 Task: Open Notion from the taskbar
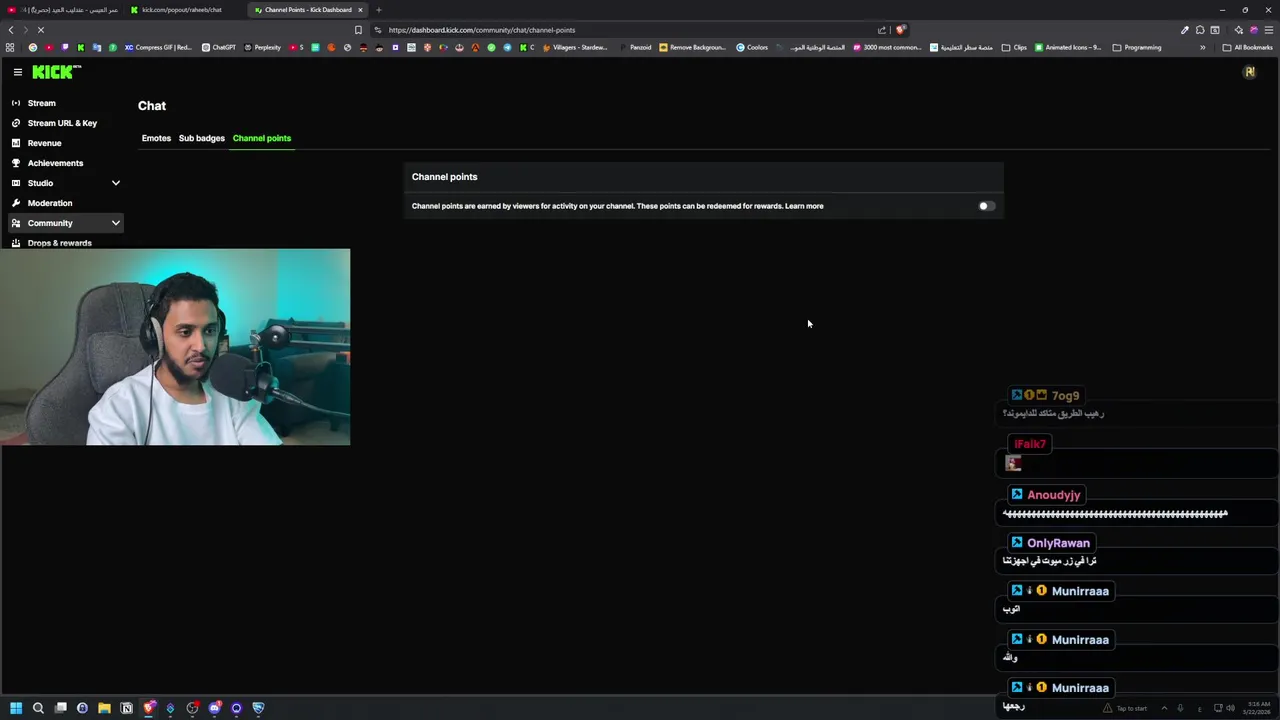[x=126, y=708]
